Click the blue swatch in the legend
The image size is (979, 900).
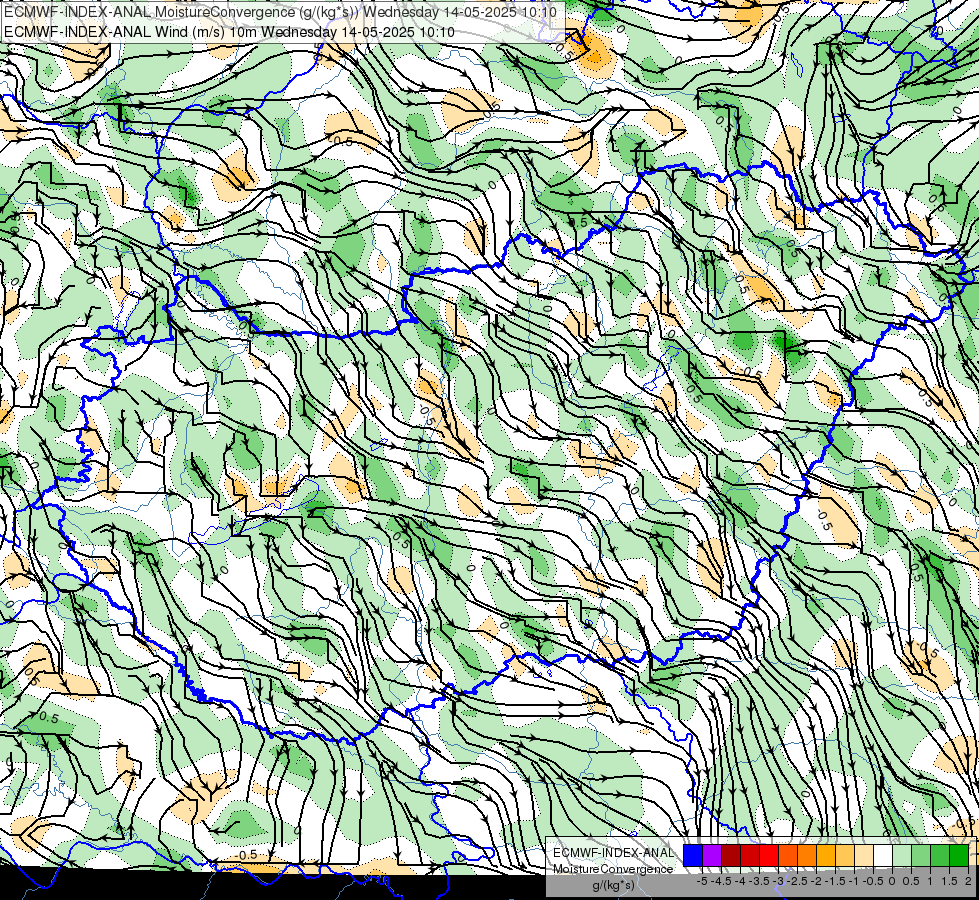(x=693, y=856)
